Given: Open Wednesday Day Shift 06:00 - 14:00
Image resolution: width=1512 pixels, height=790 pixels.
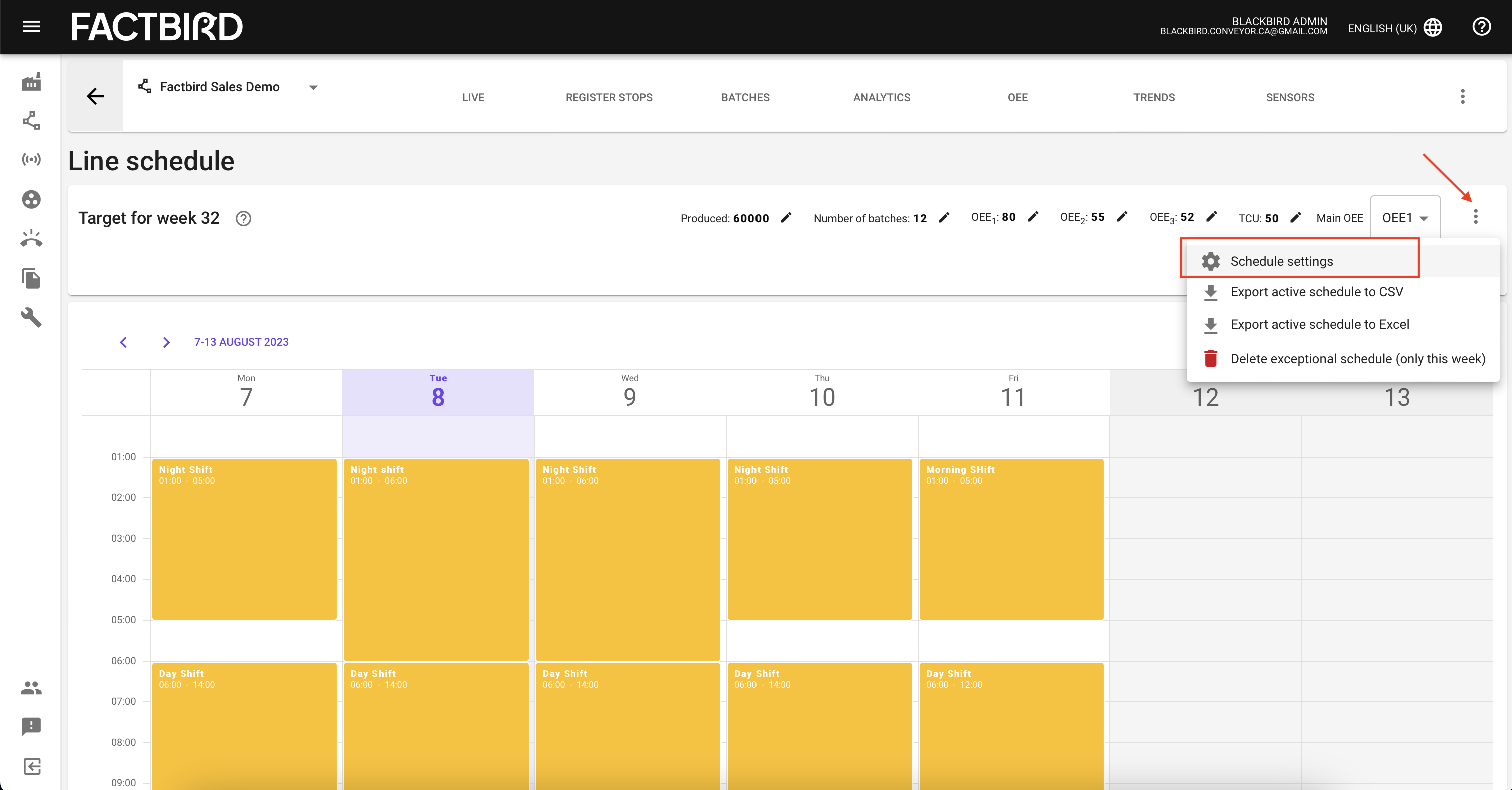Looking at the screenshot, I should 628,726.
